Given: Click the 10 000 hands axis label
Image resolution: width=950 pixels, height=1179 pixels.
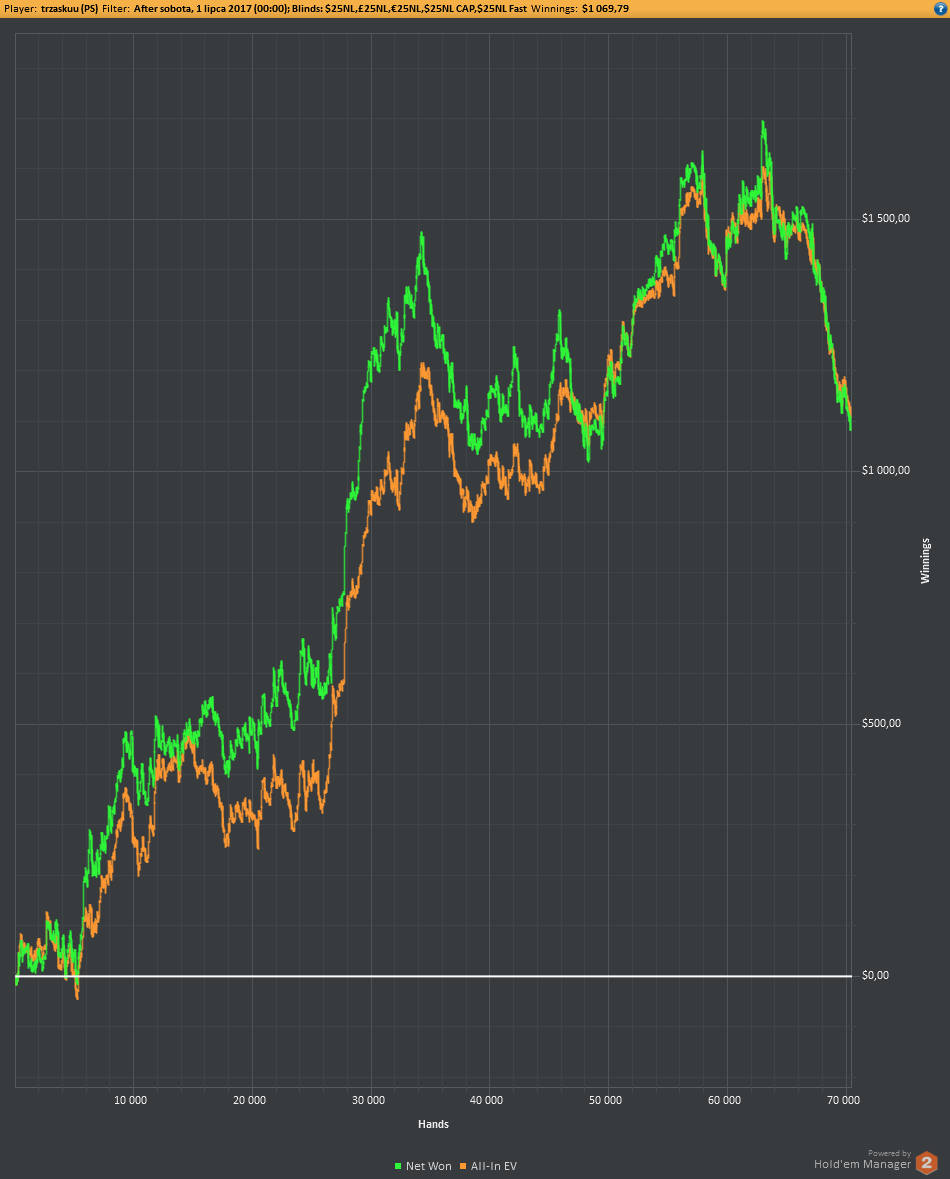Looking at the screenshot, I should coord(131,1100).
